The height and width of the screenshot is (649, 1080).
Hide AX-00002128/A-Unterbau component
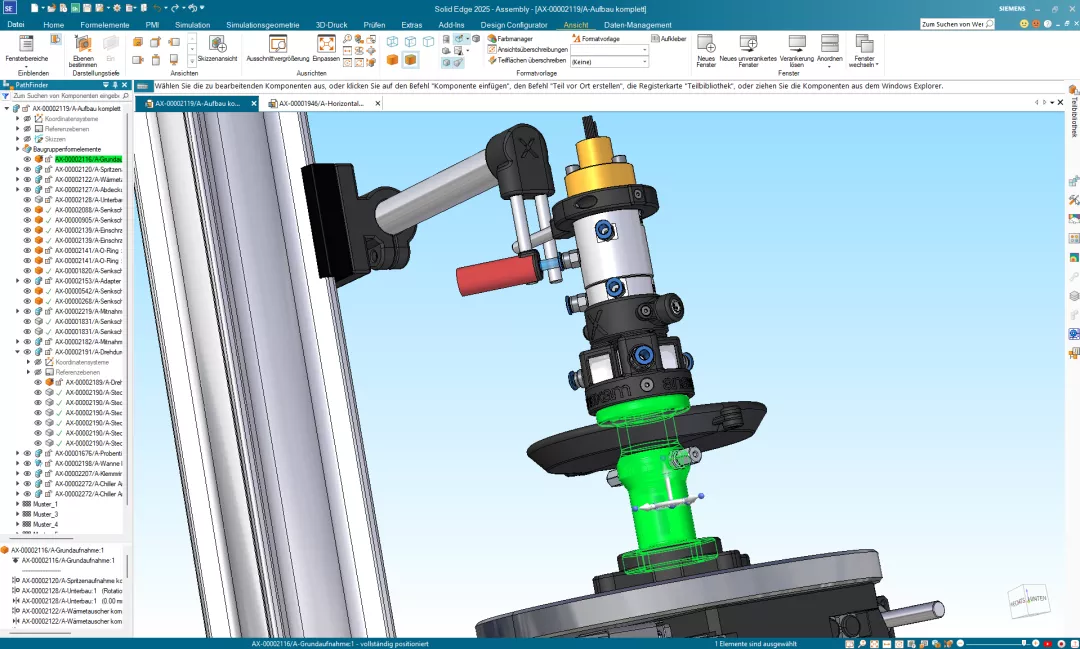[28, 200]
